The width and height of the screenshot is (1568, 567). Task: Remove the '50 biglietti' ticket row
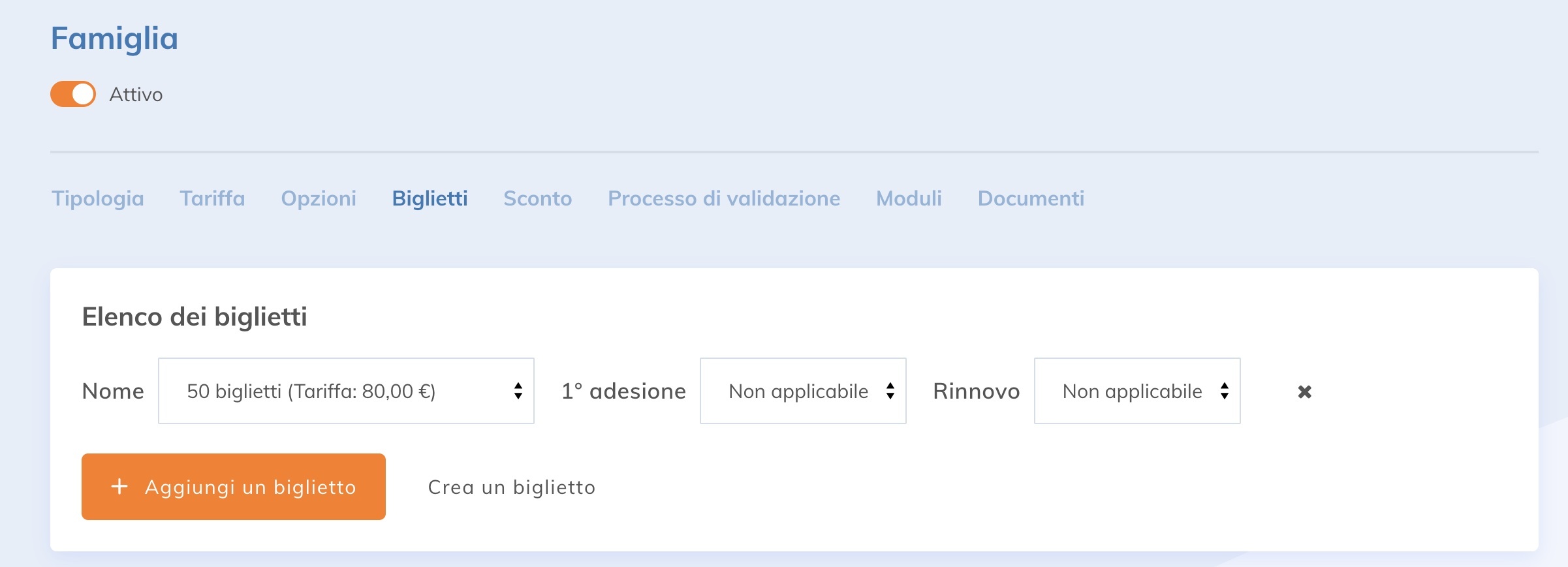click(1304, 391)
